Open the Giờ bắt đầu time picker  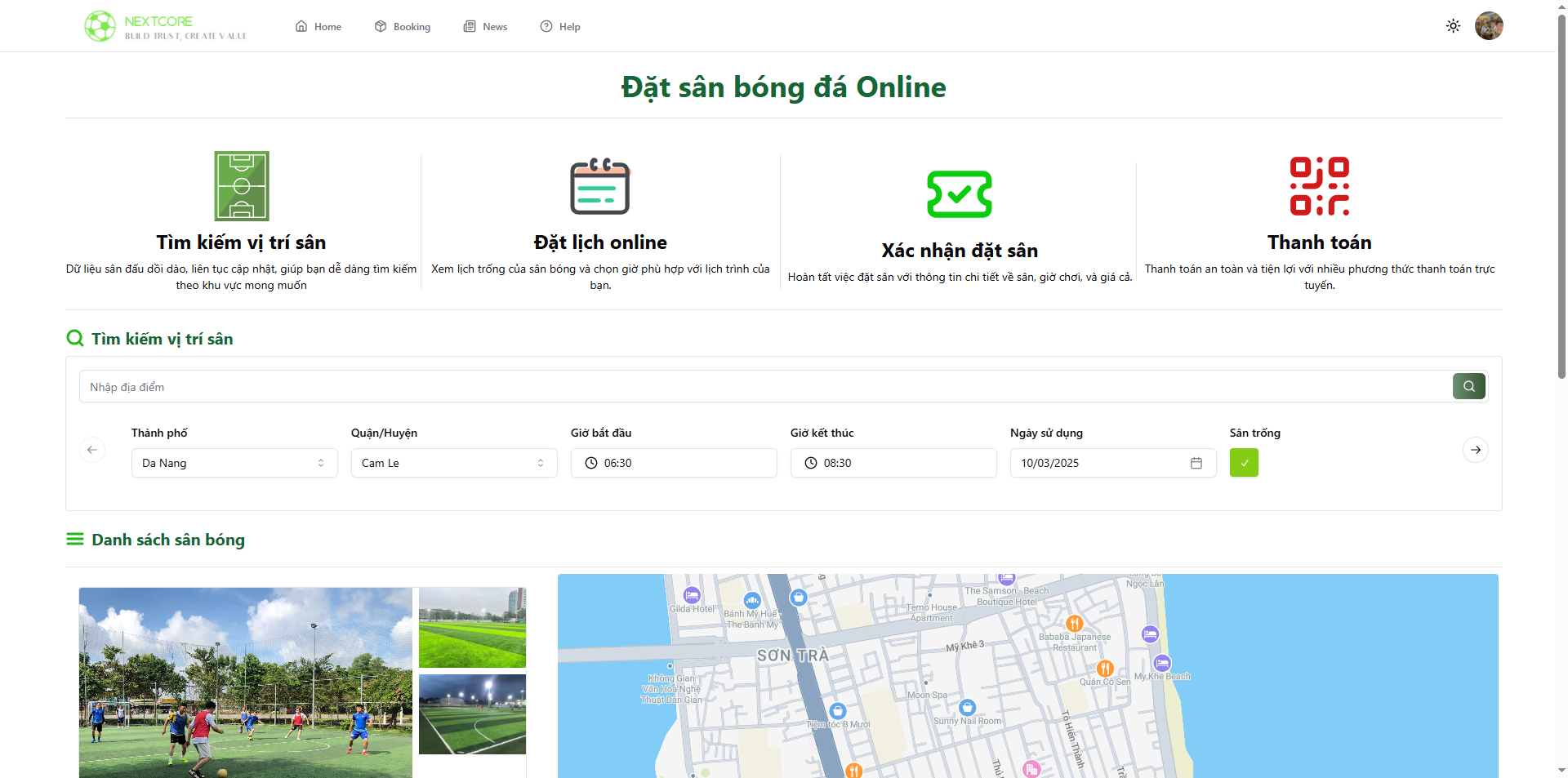tap(674, 463)
